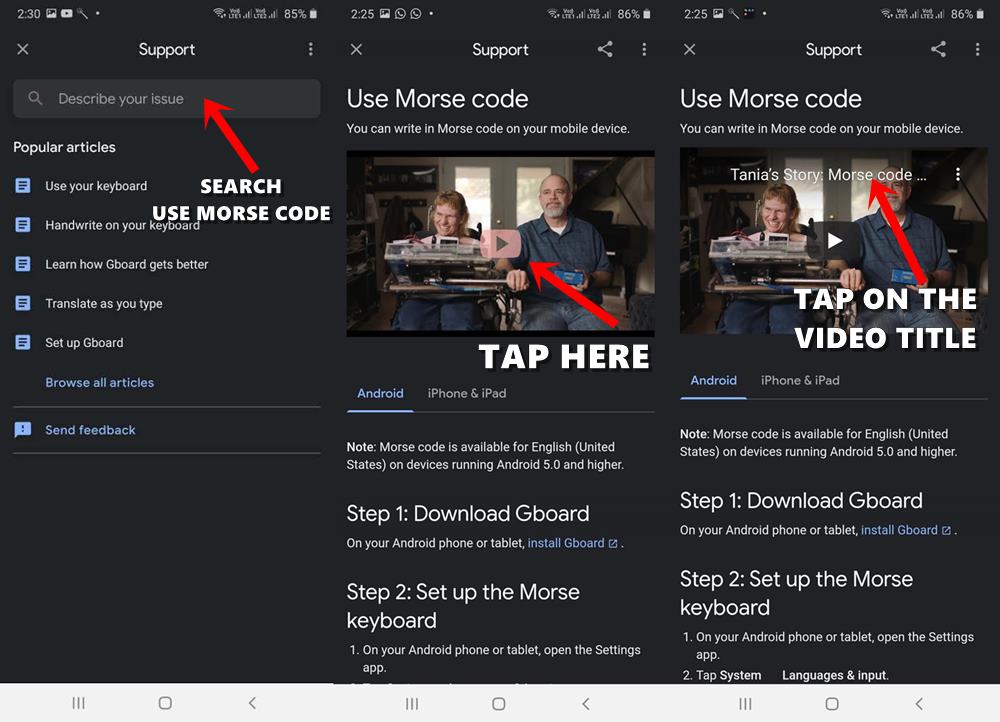The width and height of the screenshot is (1000, 722).
Task: Tap home button under first screen
Action: coord(165,703)
